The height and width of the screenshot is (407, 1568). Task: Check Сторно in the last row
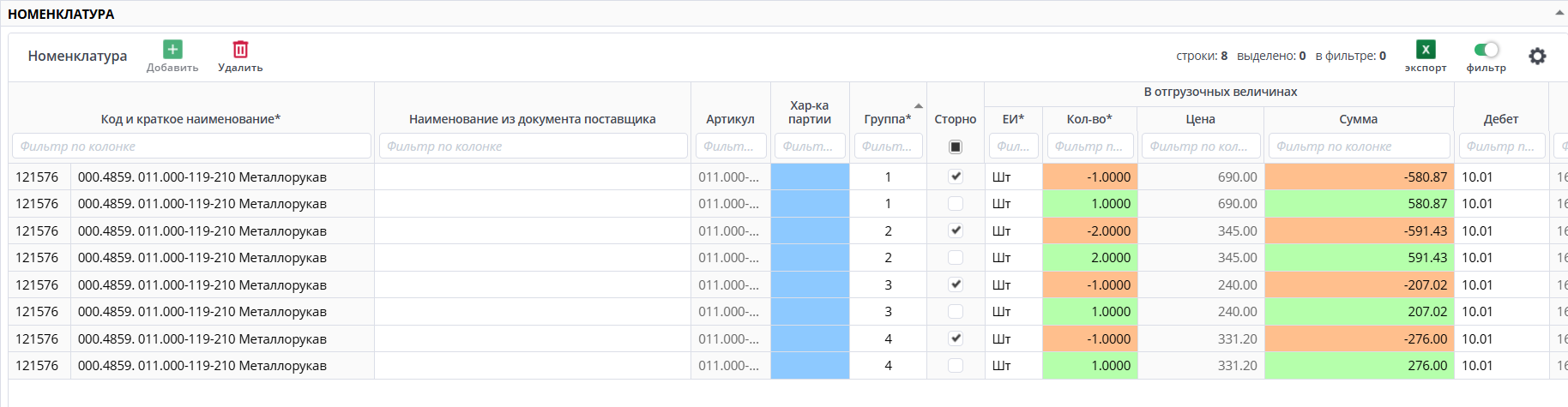pos(956,366)
